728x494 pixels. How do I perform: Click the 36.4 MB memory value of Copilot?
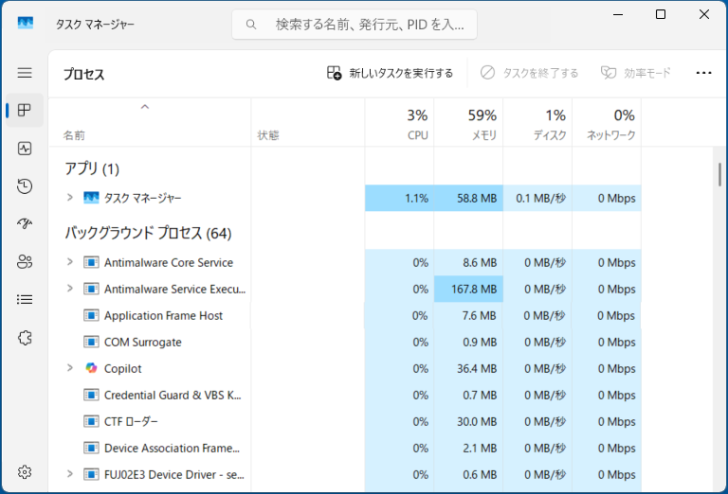477,369
